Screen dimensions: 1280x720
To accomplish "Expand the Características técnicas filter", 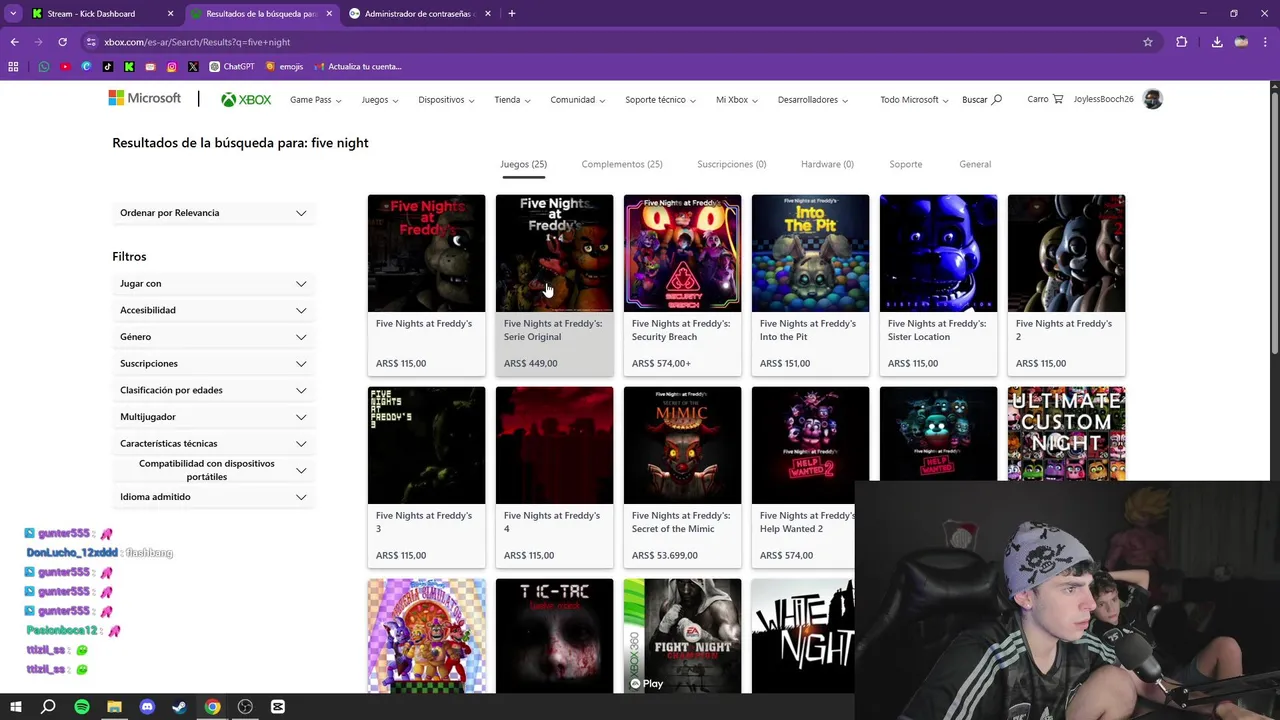I will point(213,443).
